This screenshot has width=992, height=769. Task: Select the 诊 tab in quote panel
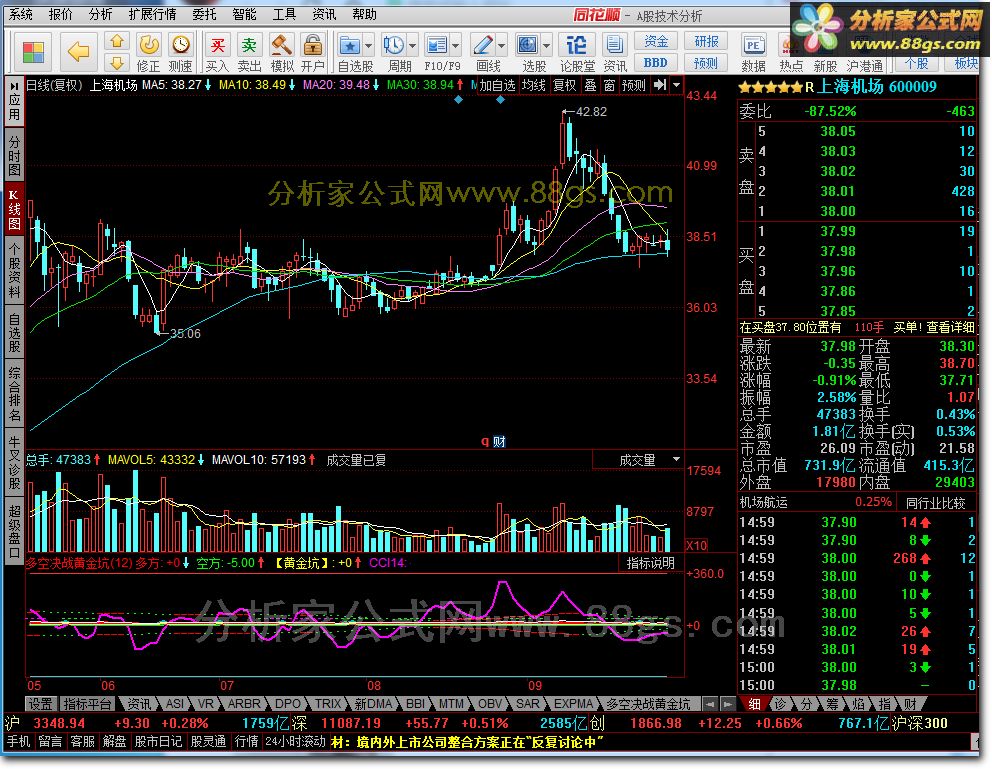780,703
